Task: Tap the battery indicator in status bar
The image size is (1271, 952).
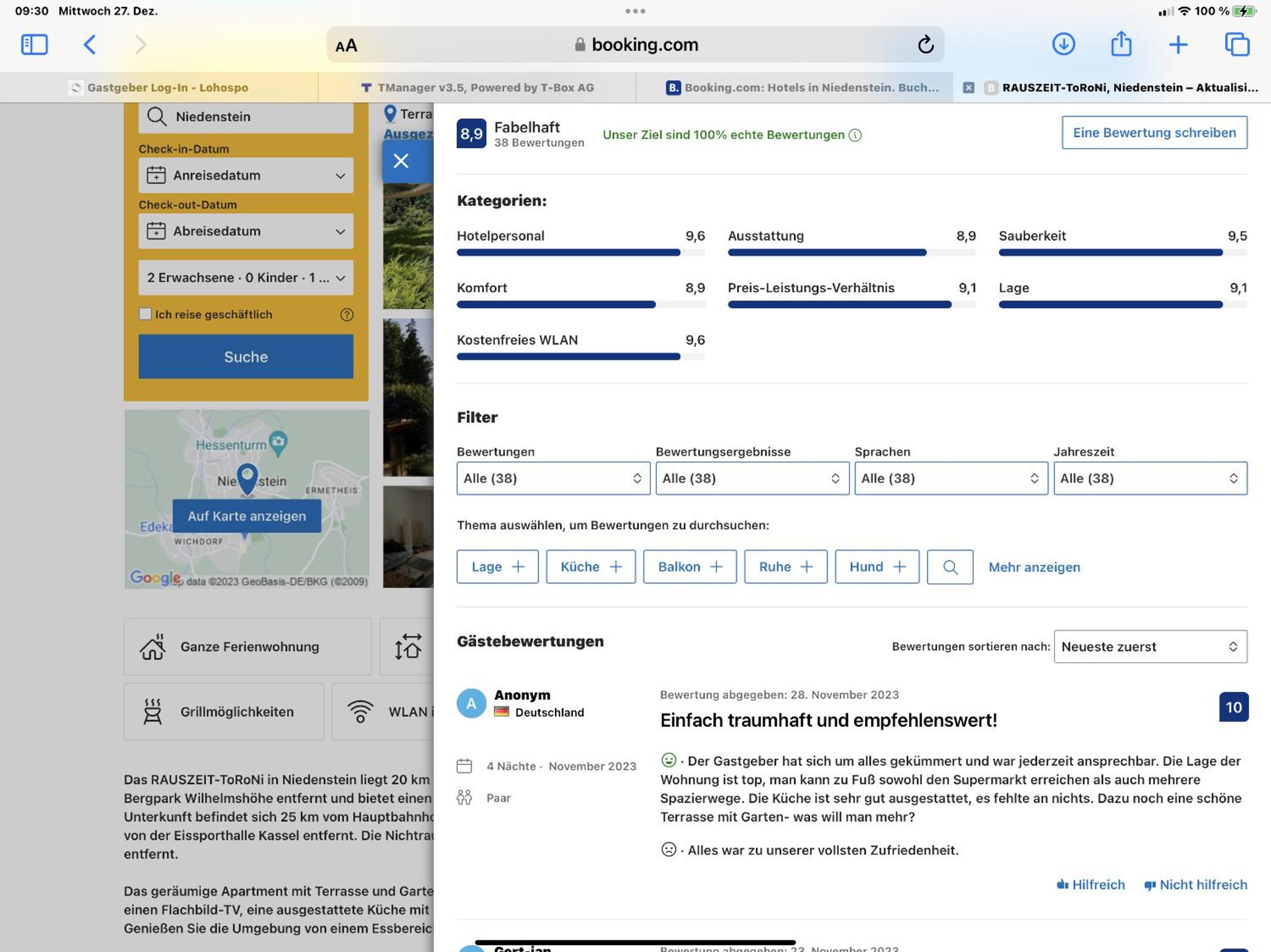Action: [1244, 11]
